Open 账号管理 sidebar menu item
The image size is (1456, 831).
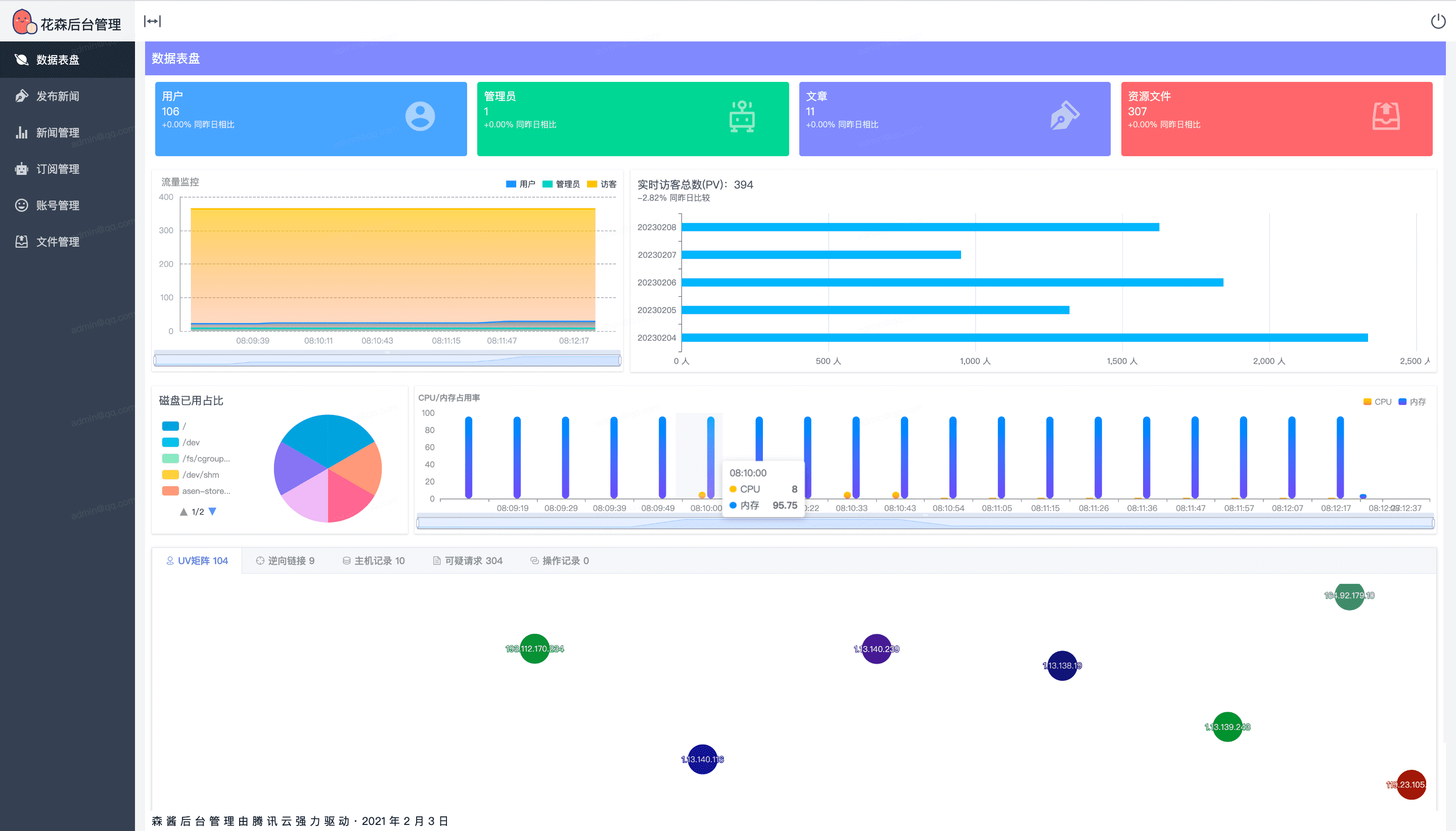[x=67, y=205]
